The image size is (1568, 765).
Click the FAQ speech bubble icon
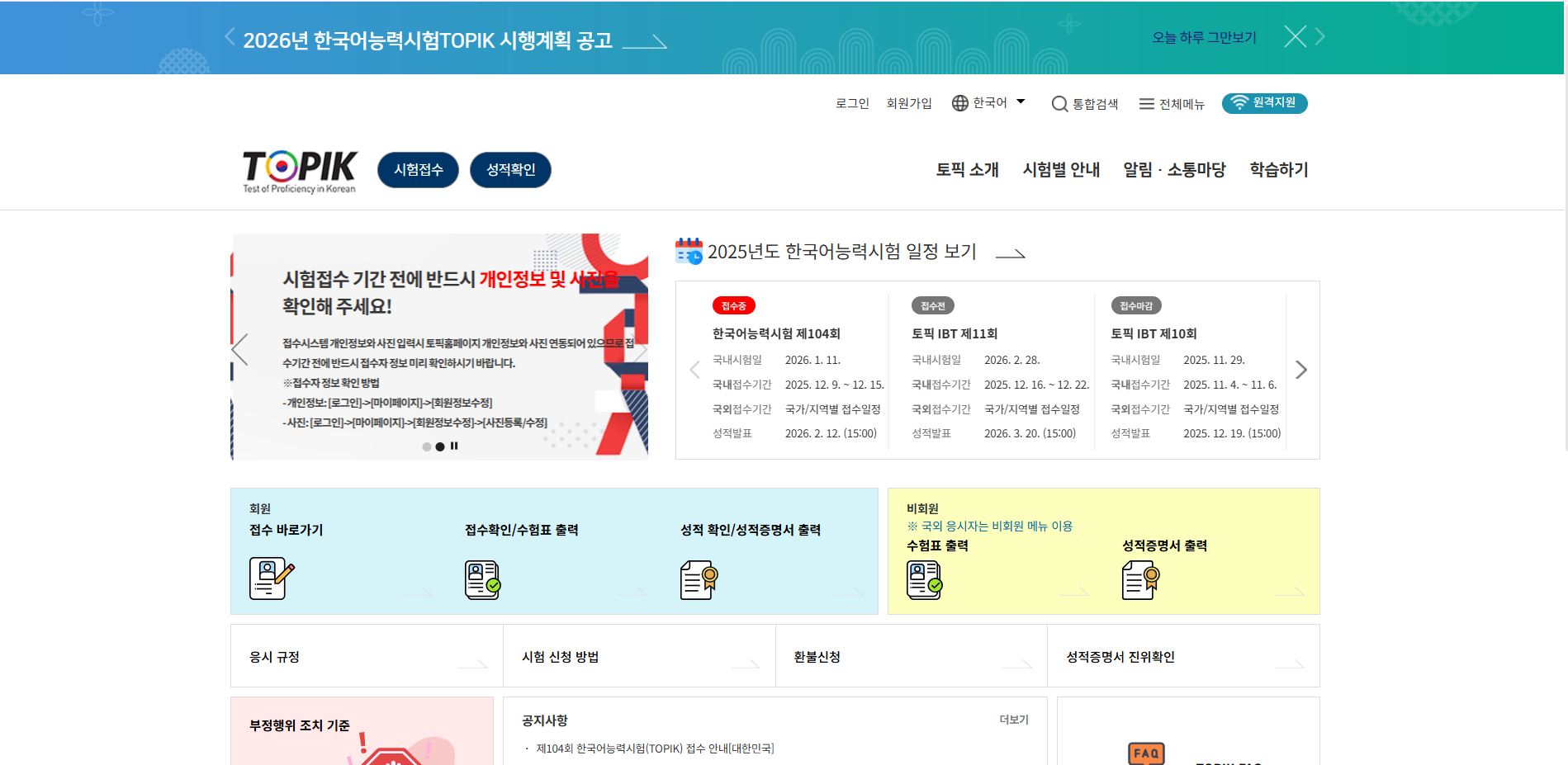point(1146,753)
